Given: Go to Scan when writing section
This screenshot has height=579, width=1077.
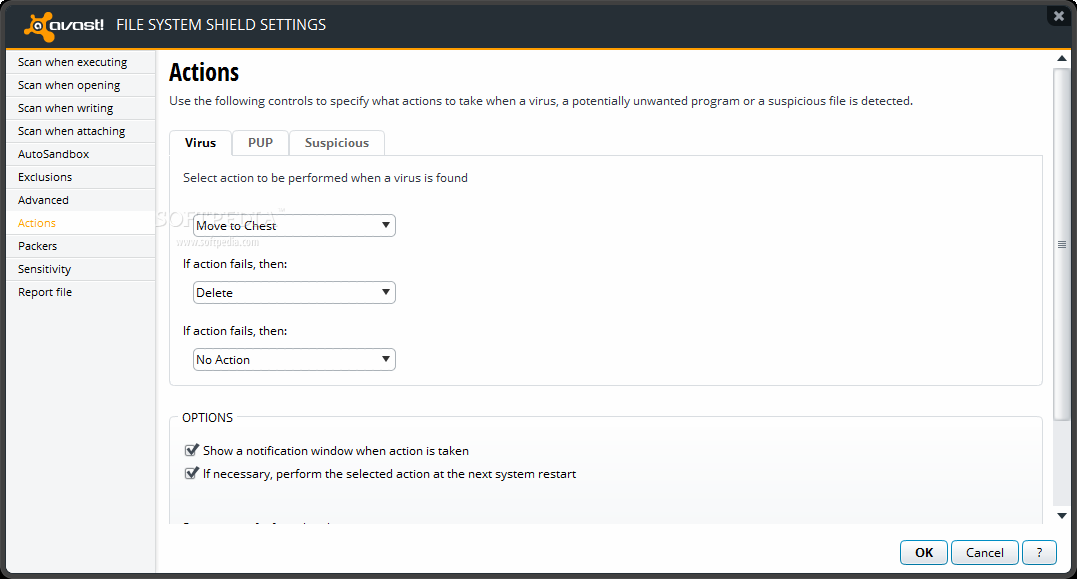Looking at the screenshot, I should tap(80, 108).
